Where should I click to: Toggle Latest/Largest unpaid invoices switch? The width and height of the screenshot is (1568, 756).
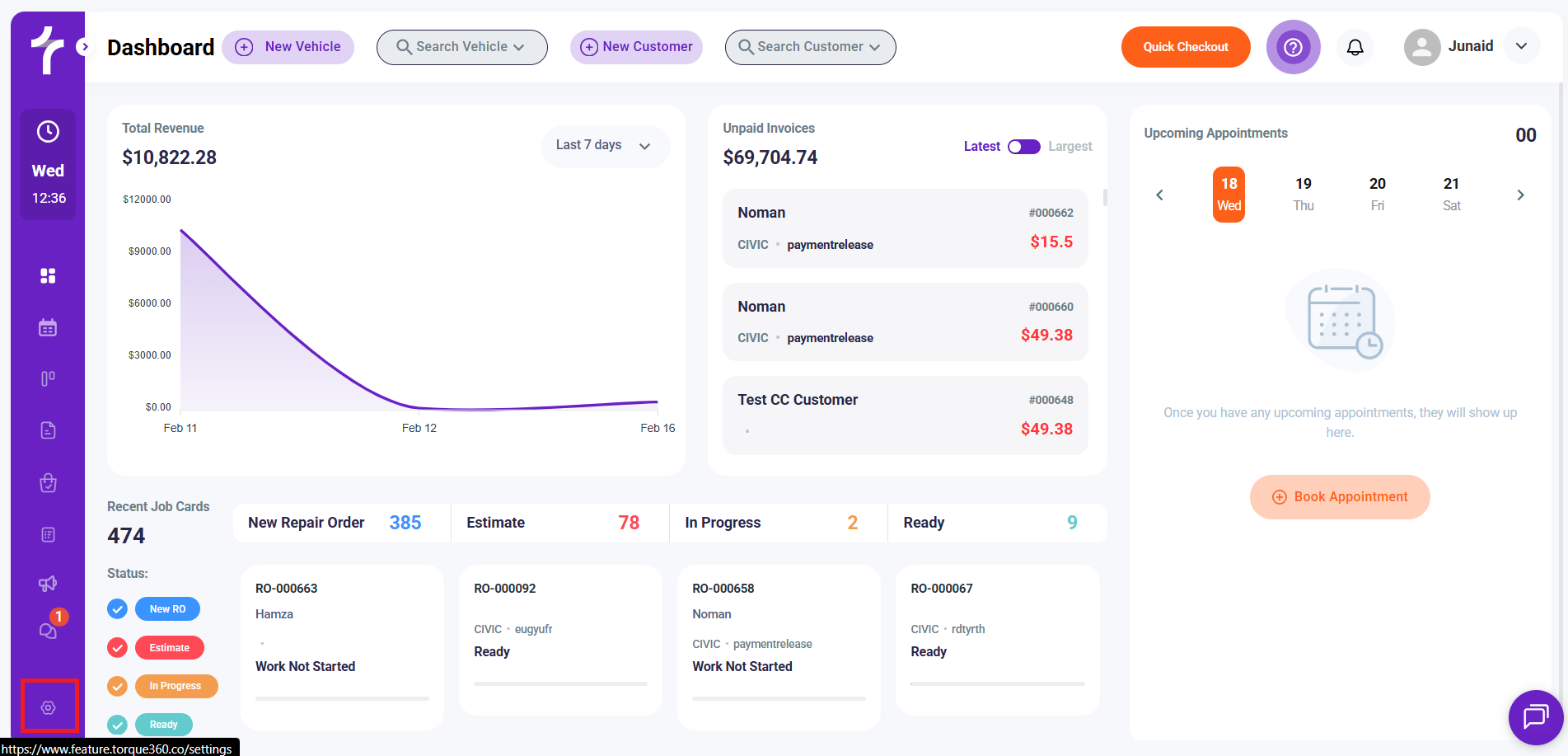1024,147
